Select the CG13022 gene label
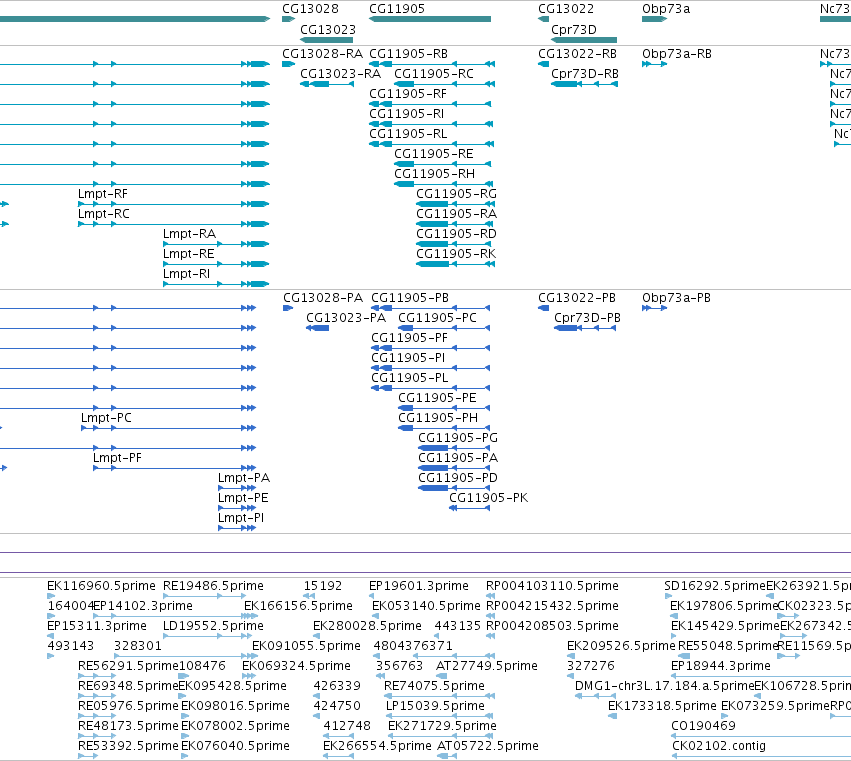The image size is (851, 761). point(566,9)
